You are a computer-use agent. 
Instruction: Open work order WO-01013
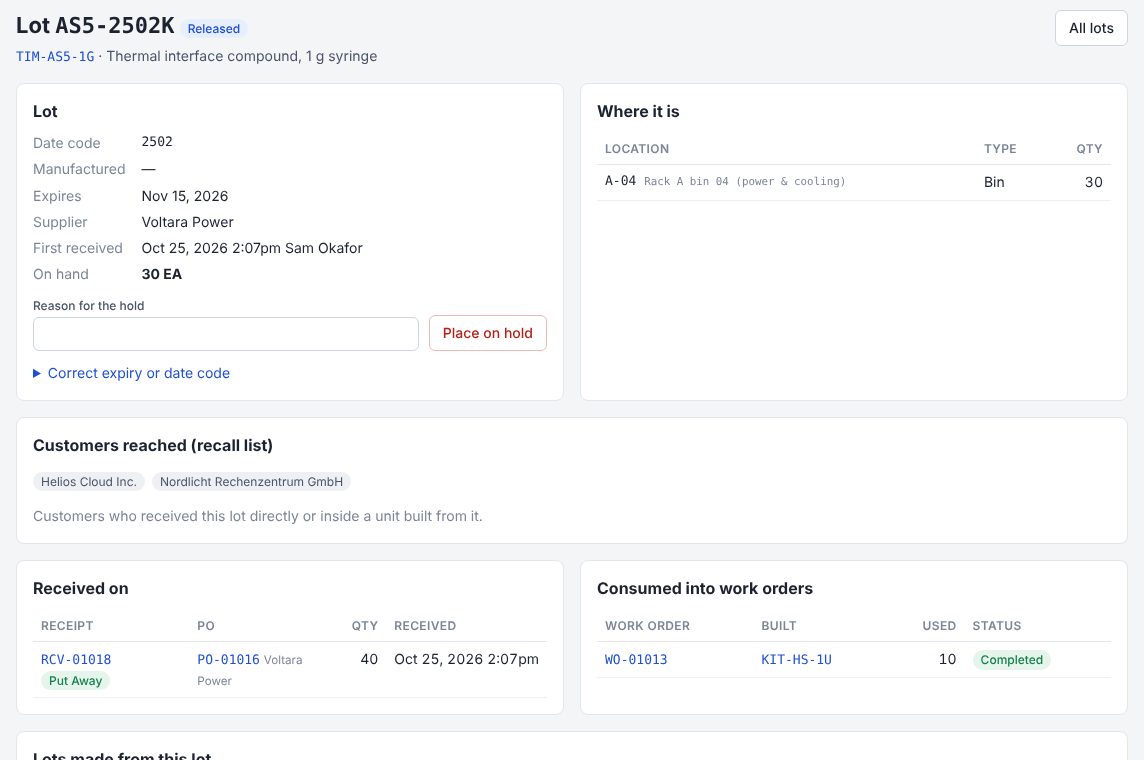636,659
